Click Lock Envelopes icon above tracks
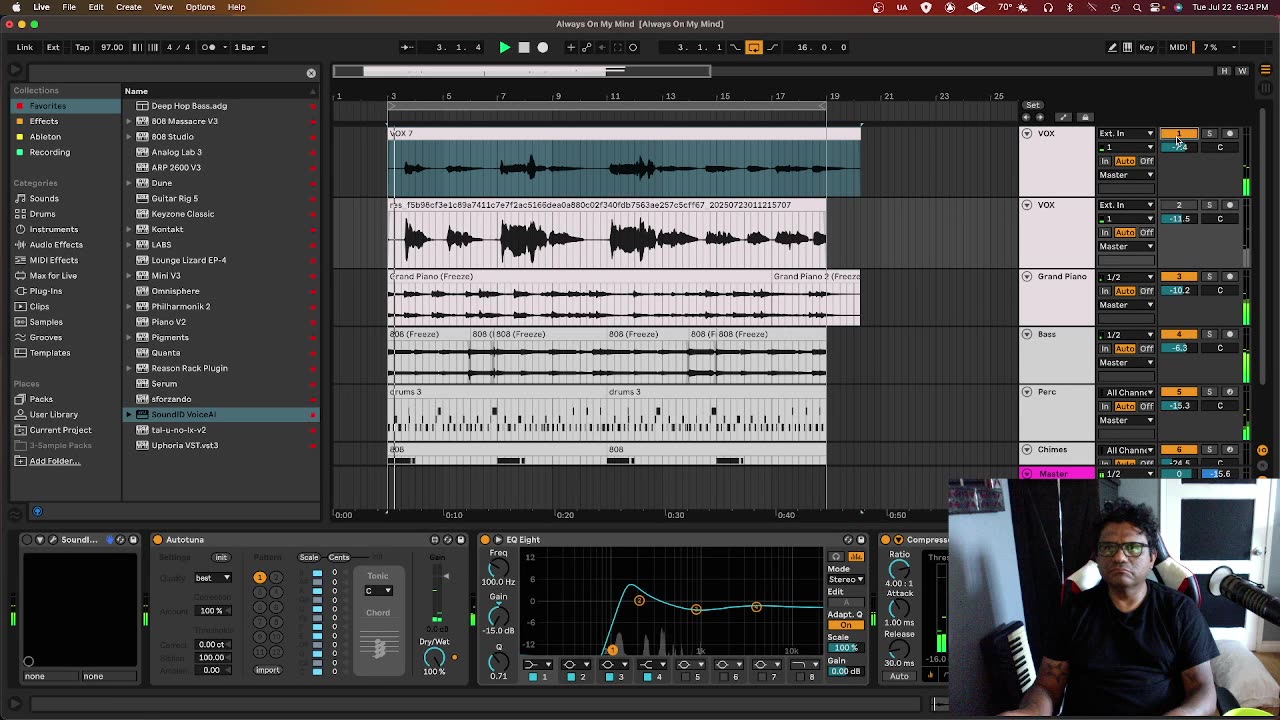The width and height of the screenshot is (1280, 720). (x=1085, y=117)
